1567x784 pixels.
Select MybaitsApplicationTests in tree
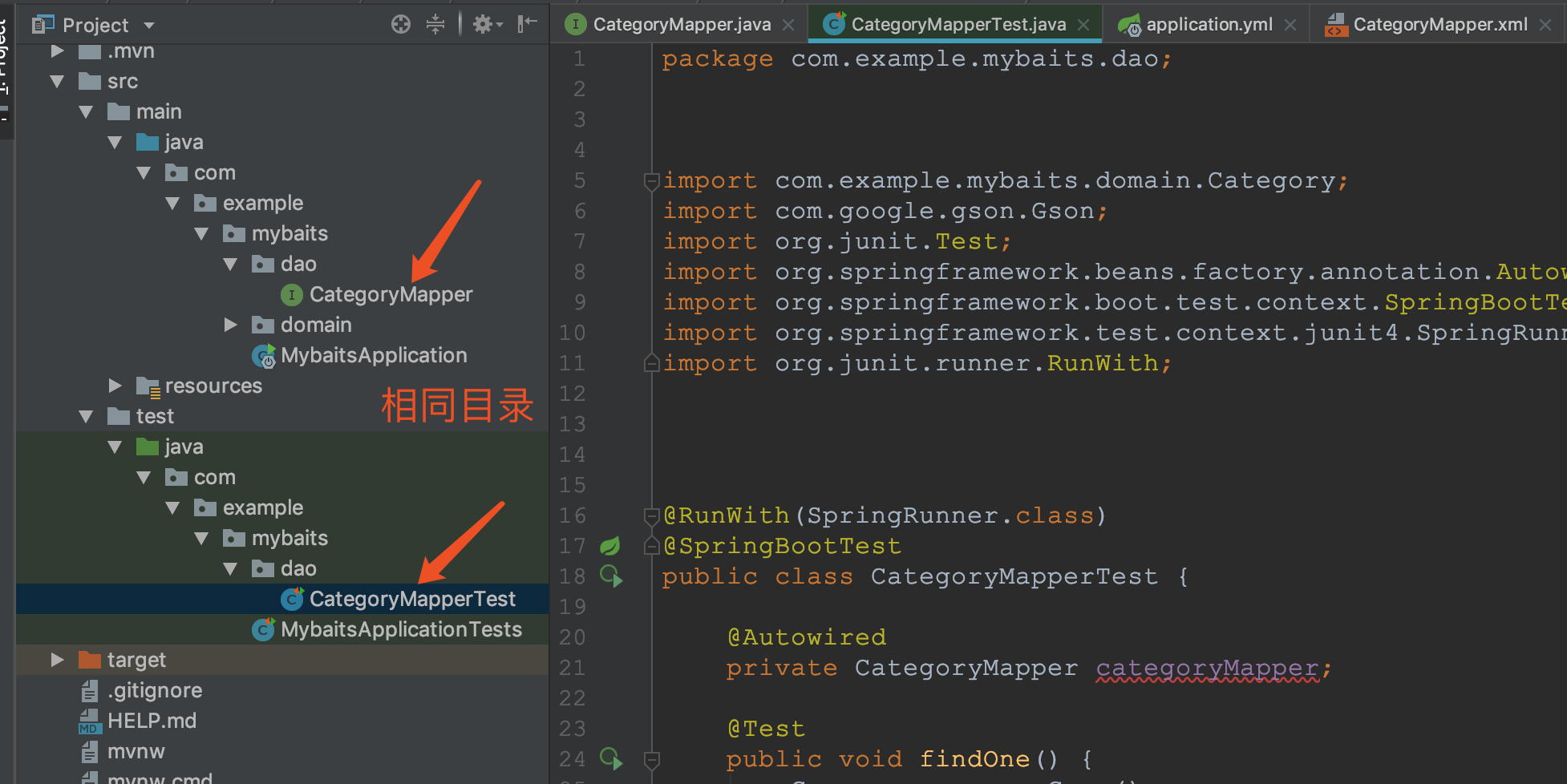[401, 629]
